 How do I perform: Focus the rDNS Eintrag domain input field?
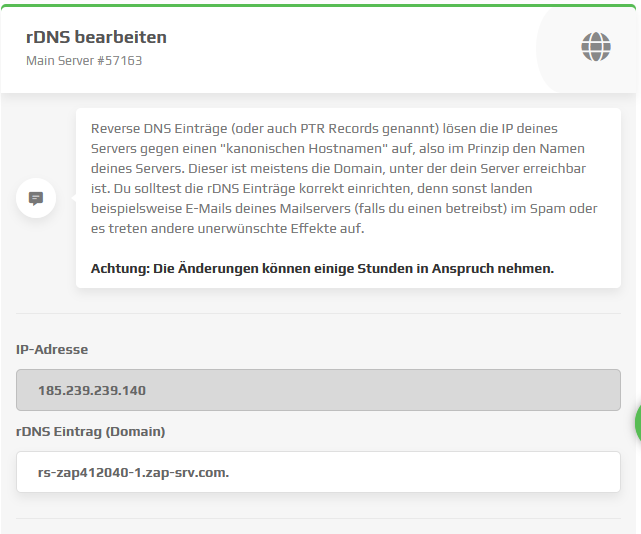(318, 472)
